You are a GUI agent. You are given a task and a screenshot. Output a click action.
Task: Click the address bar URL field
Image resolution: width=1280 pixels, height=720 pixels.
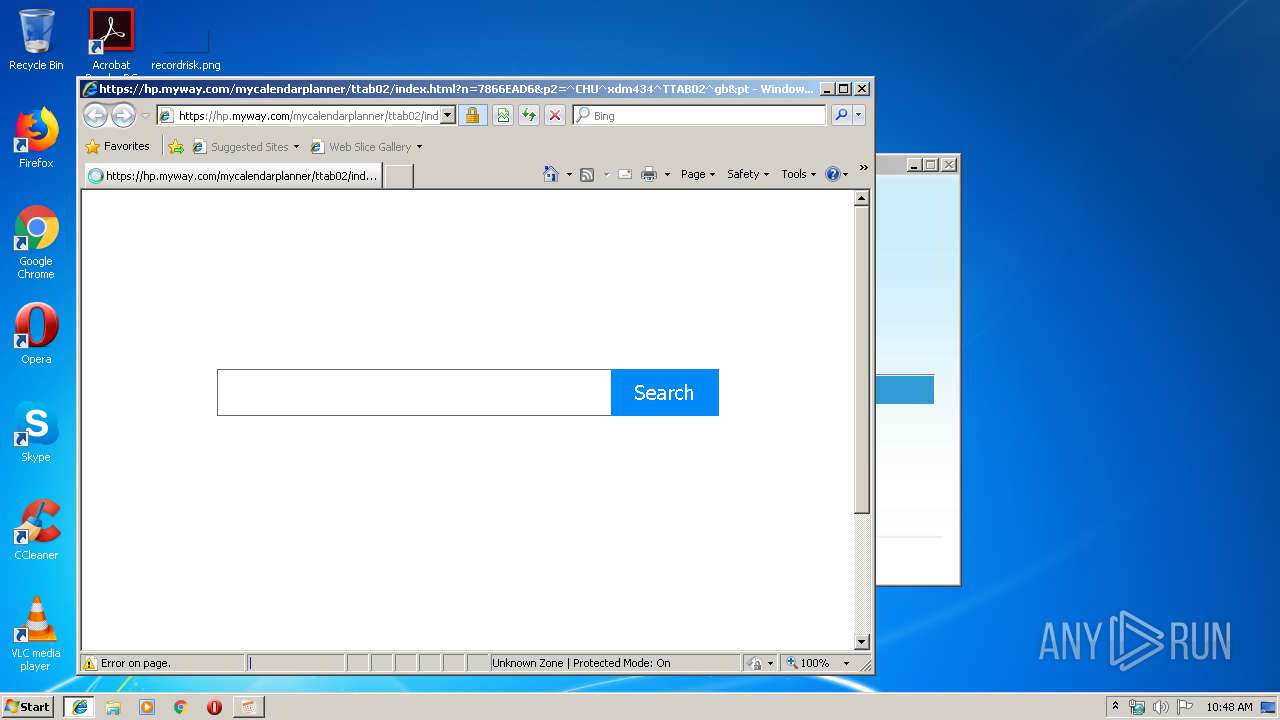[298, 115]
